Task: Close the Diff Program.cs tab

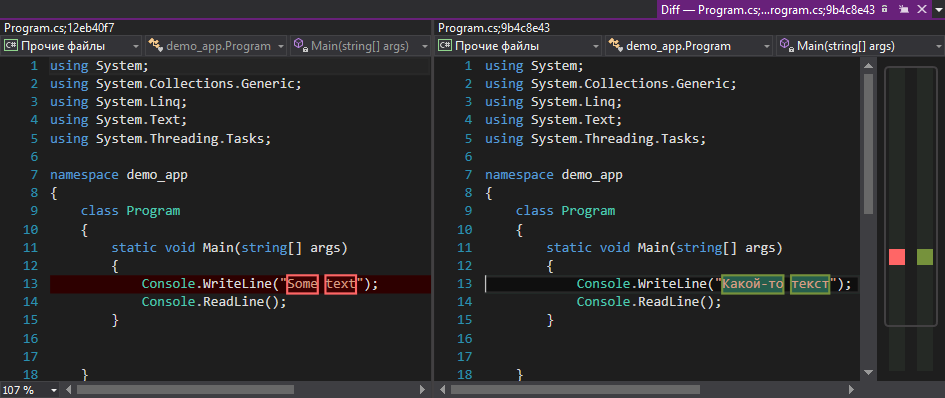Action: click(x=922, y=9)
